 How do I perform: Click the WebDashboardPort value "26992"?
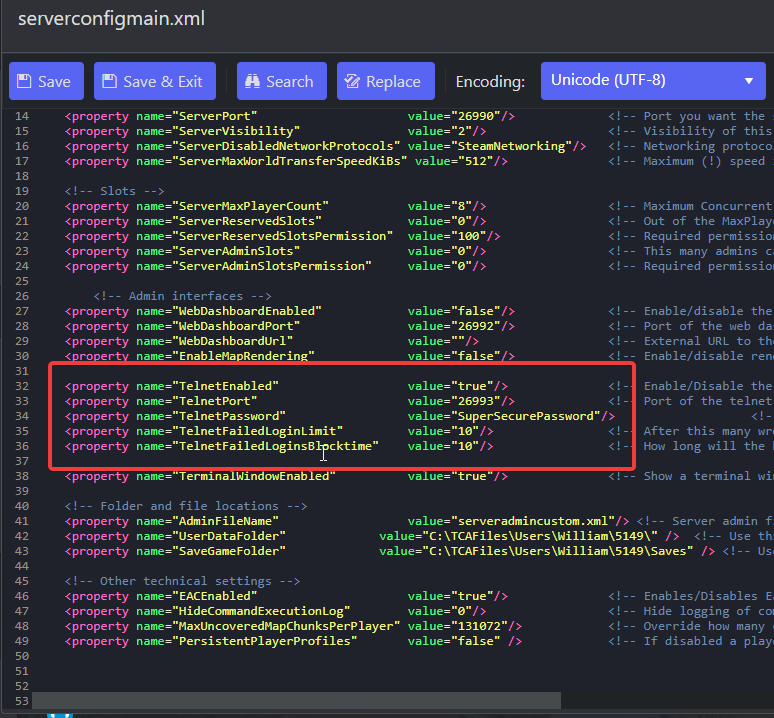point(476,326)
